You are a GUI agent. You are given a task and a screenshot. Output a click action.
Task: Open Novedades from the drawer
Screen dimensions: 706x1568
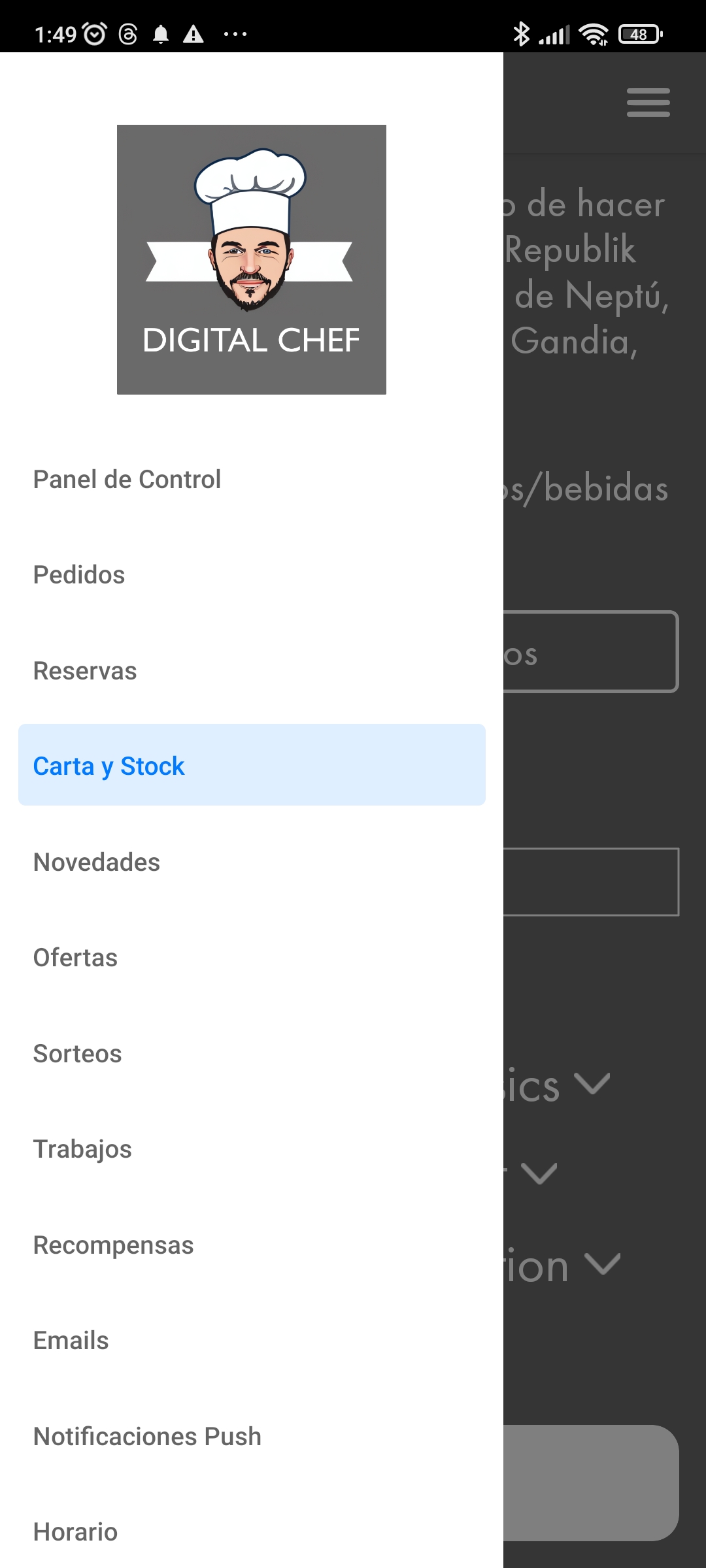(x=97, y=862)
